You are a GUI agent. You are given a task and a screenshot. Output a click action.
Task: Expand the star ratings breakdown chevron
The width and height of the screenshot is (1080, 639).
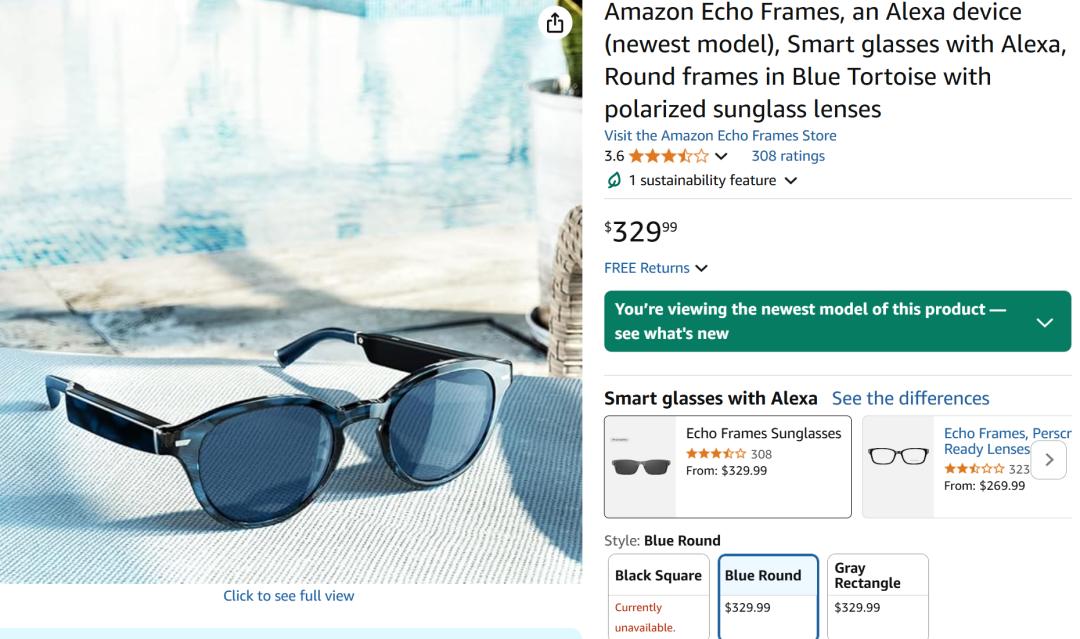tap(721, 156)
